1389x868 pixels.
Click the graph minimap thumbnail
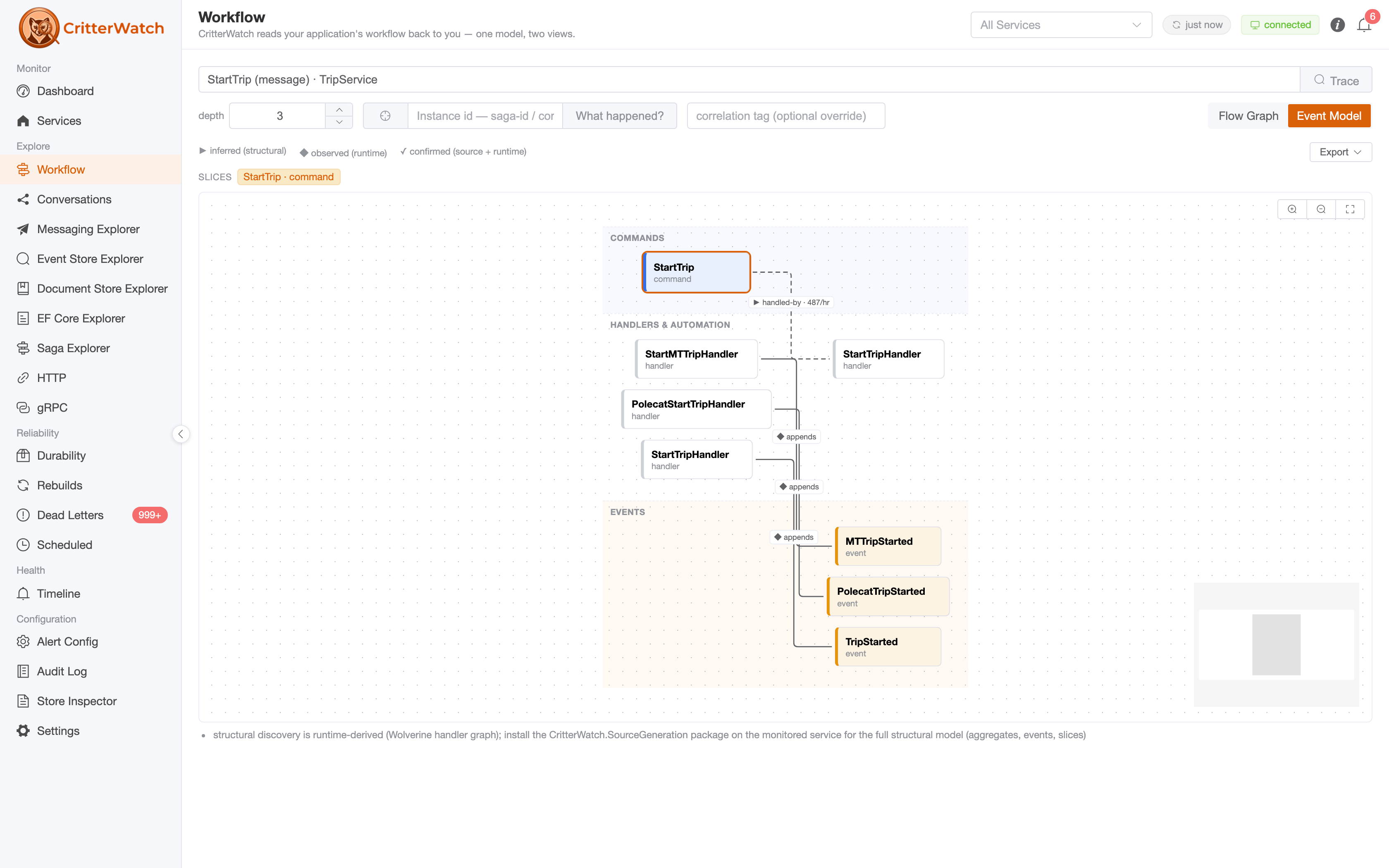(1277, 645)
